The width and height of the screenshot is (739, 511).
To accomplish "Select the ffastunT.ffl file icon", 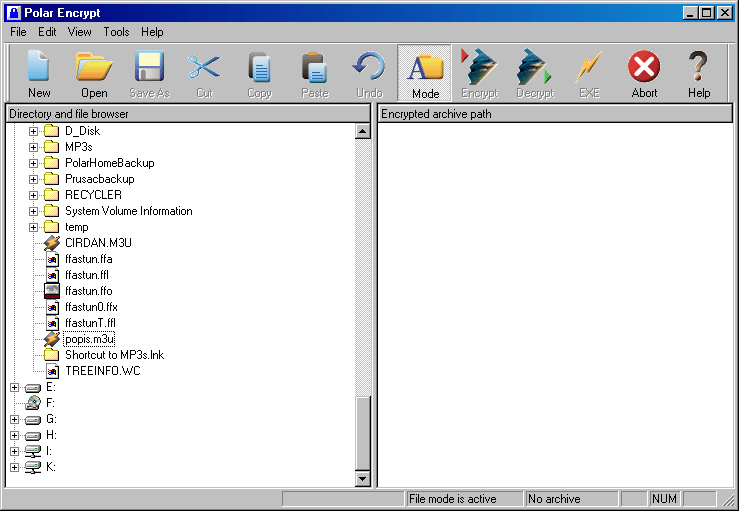I will 52,323.
